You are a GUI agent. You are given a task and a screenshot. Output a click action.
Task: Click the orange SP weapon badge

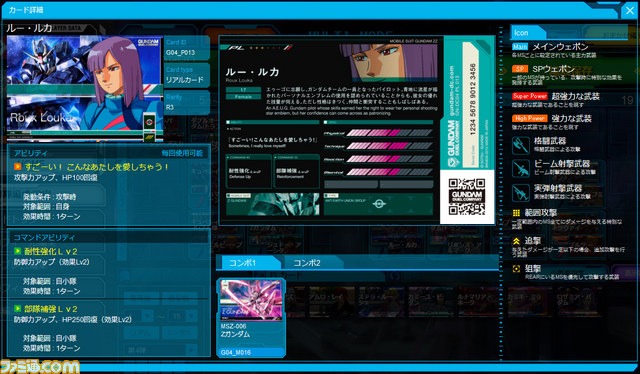520,69
